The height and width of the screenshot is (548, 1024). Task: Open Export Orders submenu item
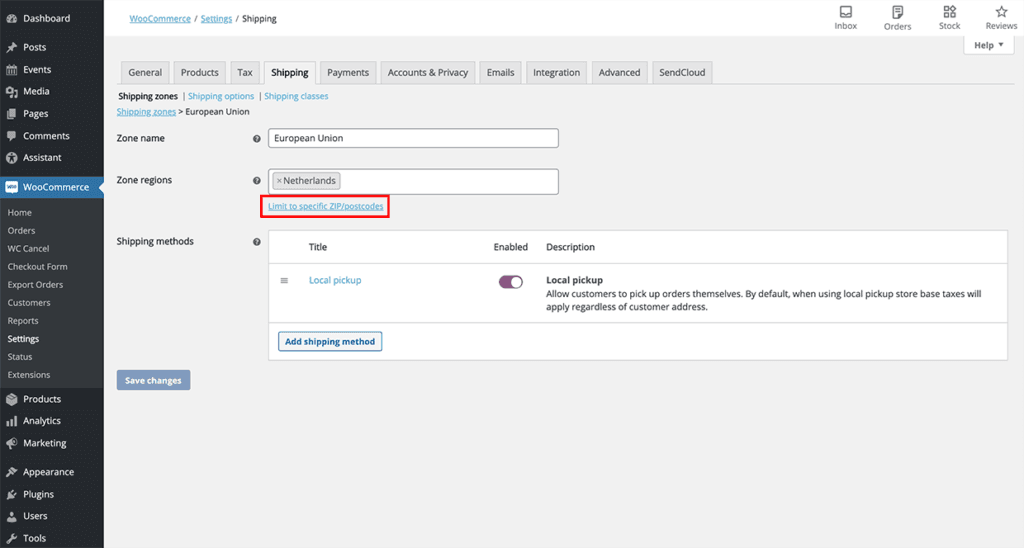coord(35,285)
